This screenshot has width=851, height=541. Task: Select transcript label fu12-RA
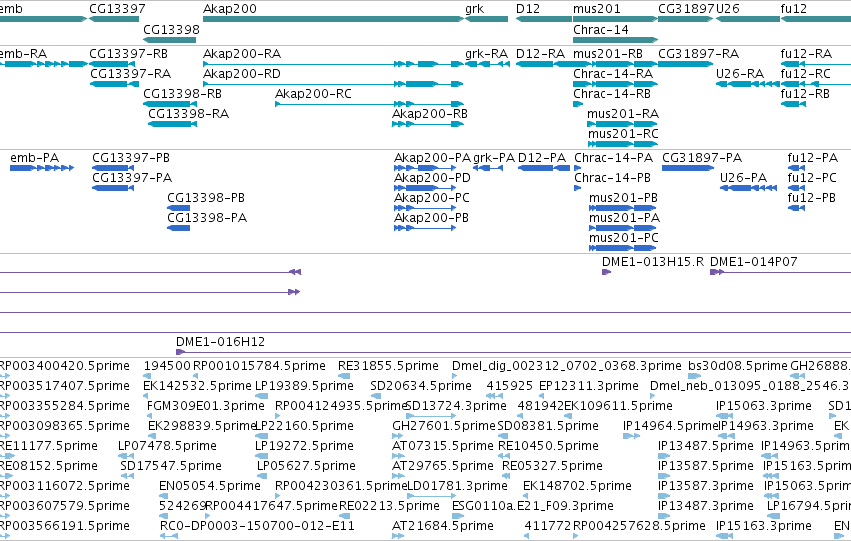point(806,54)
